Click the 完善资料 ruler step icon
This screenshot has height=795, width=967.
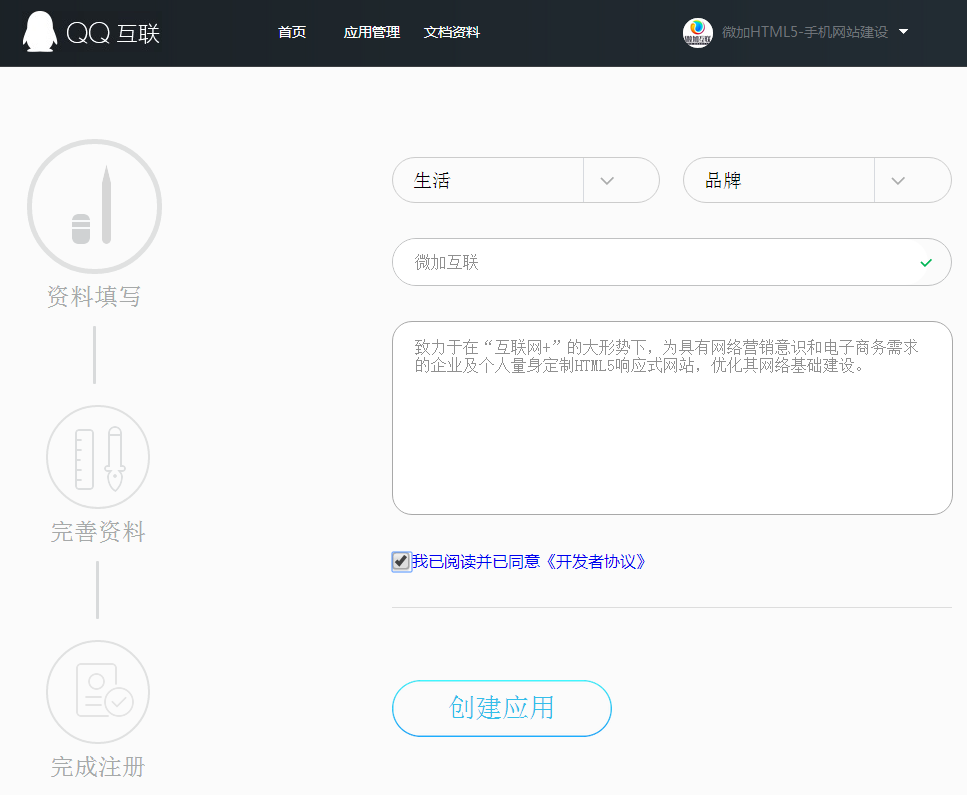point(98,457)
